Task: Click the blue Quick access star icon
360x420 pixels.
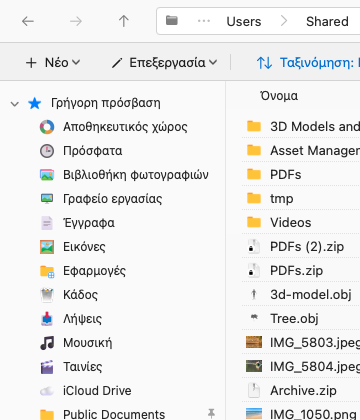Action: (35, 103)
